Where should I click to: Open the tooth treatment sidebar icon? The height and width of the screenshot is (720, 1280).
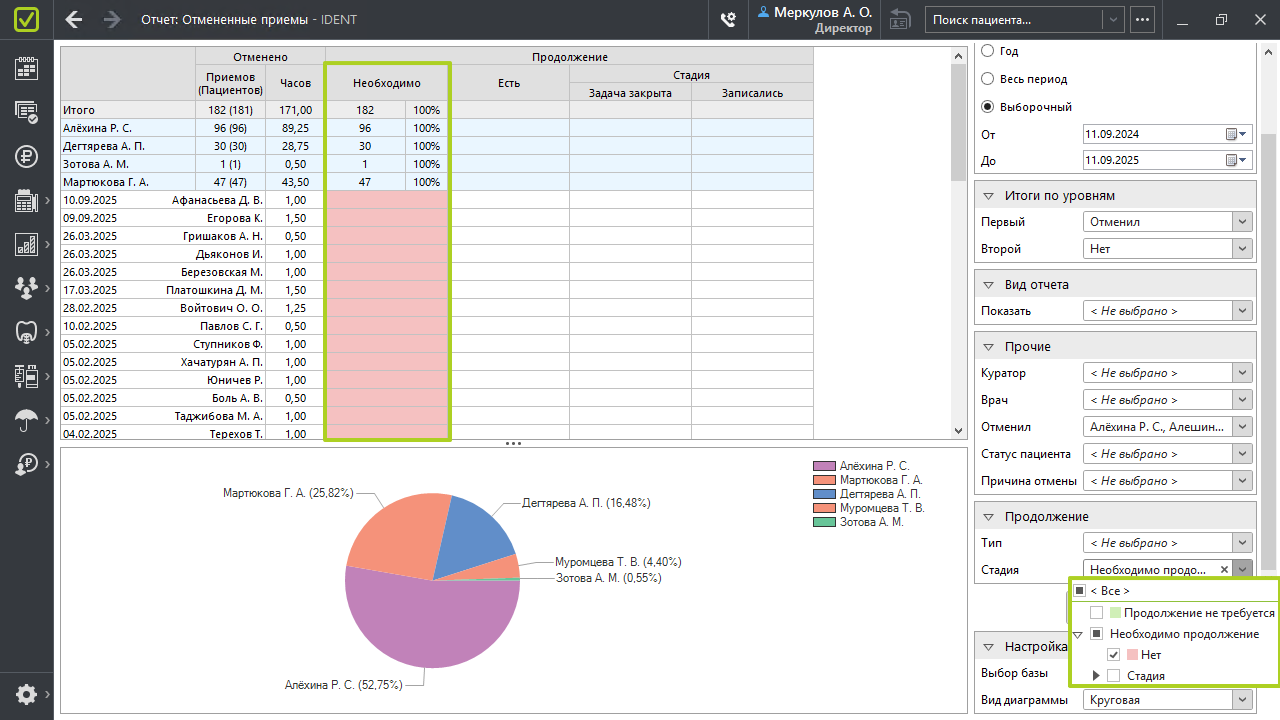click(26, 331)
